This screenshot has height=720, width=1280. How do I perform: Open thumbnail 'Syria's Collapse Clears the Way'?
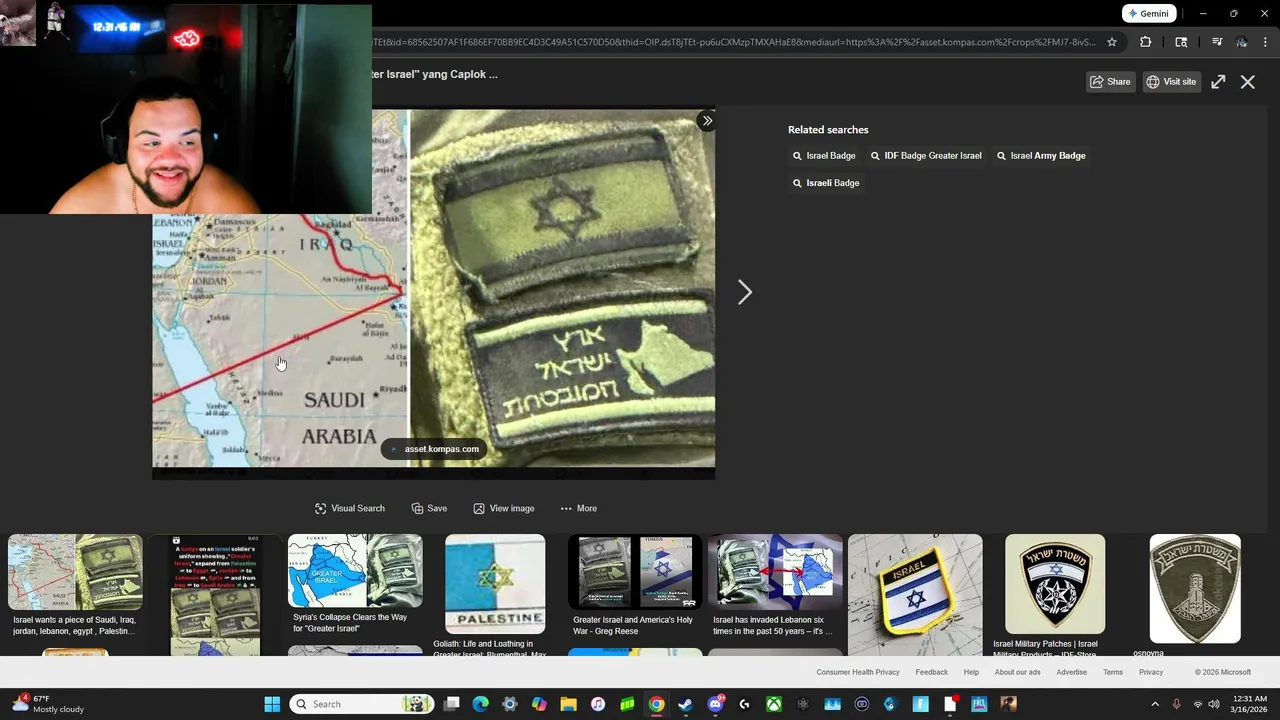click(355, 571)
